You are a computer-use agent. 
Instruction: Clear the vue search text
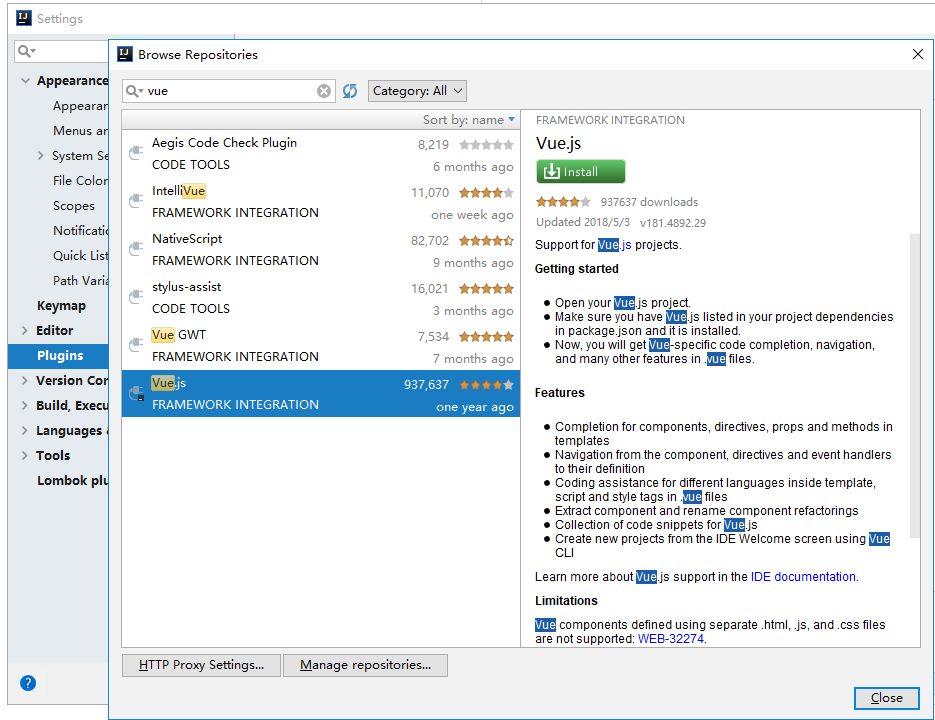tap(324, 91)
